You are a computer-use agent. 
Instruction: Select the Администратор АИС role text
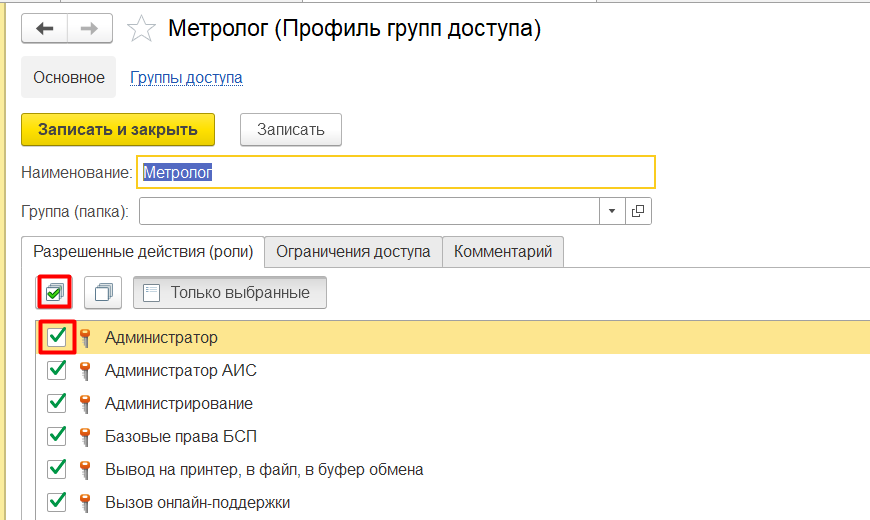tap(181, 370)
